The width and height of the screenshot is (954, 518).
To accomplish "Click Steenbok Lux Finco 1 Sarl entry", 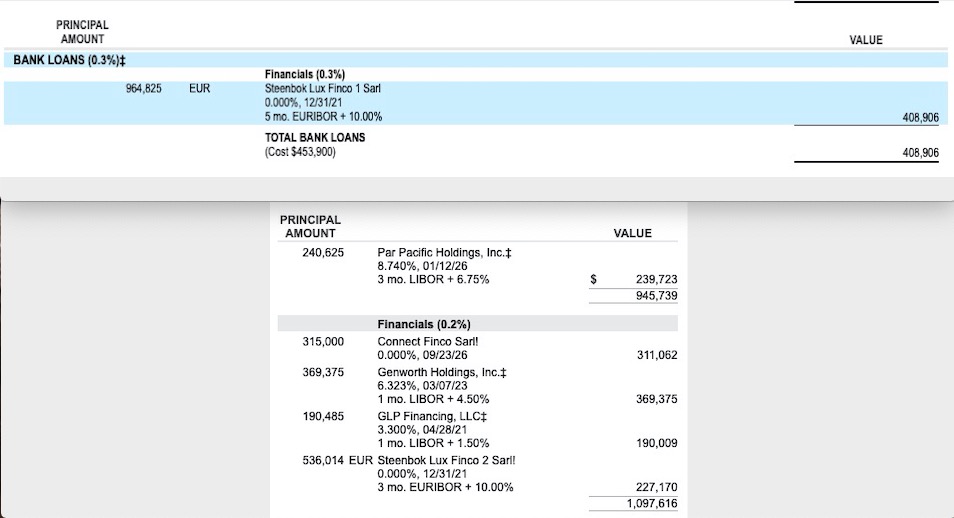I will point(322,88).
